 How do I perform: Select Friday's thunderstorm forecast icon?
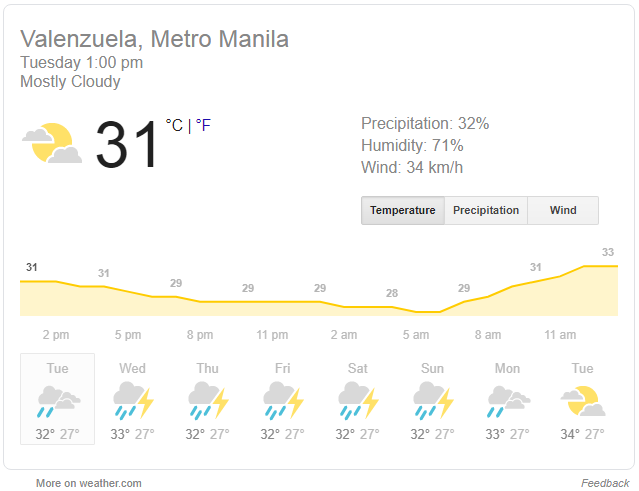tap(283, 401)
